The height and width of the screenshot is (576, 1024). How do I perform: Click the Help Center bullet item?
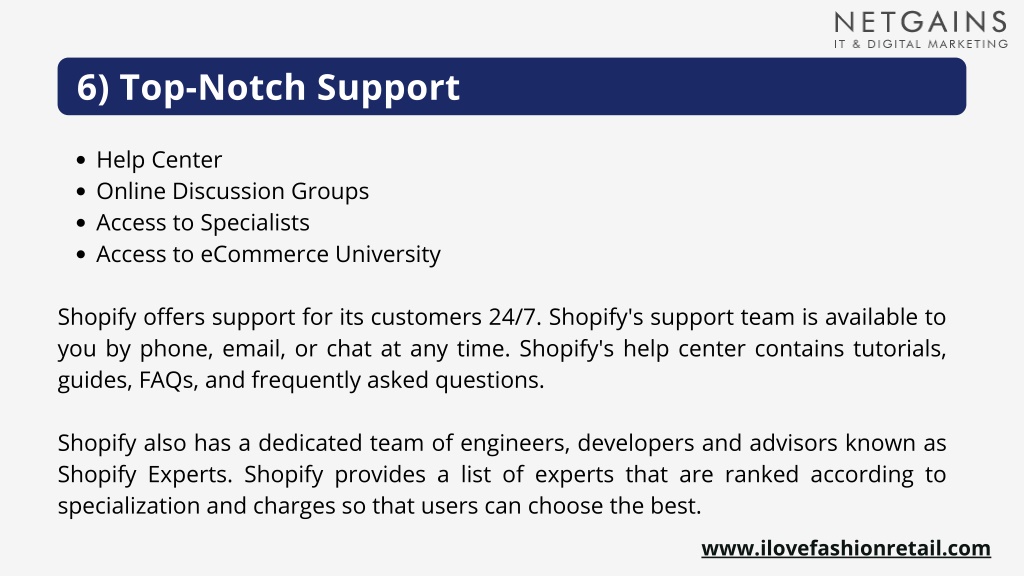click(159, 160)
